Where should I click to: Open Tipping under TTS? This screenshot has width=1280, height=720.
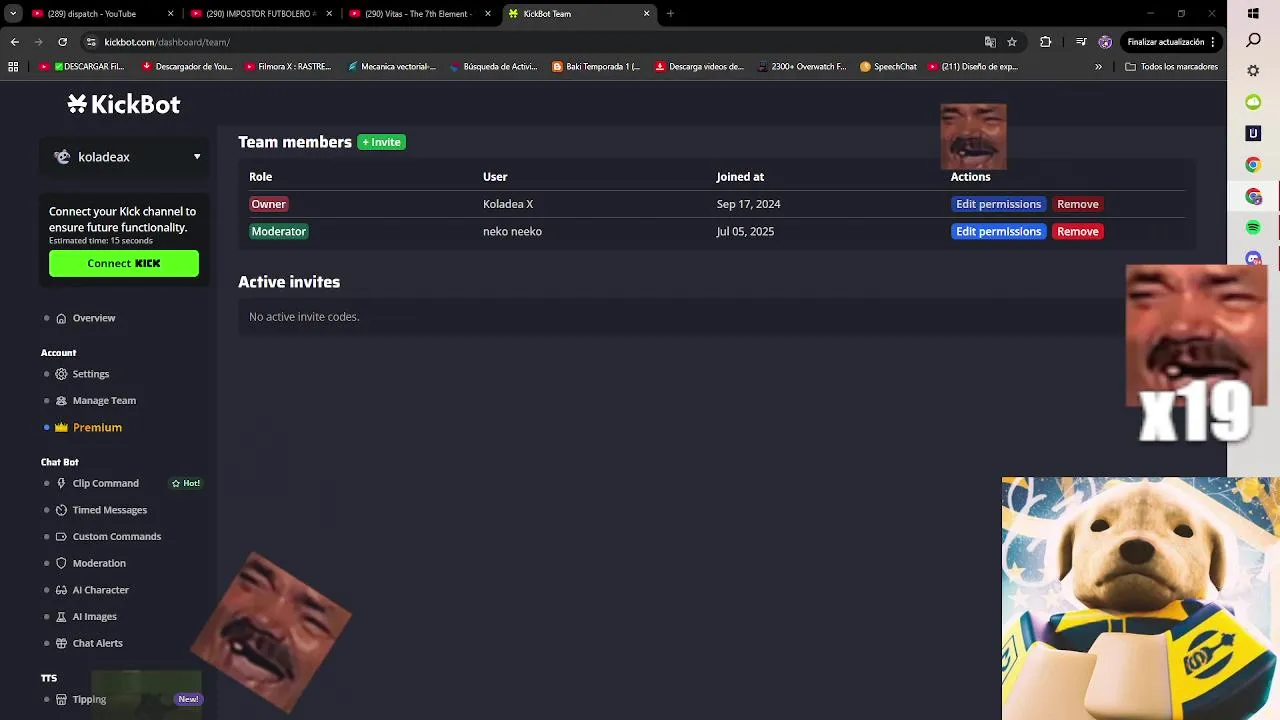81,700
